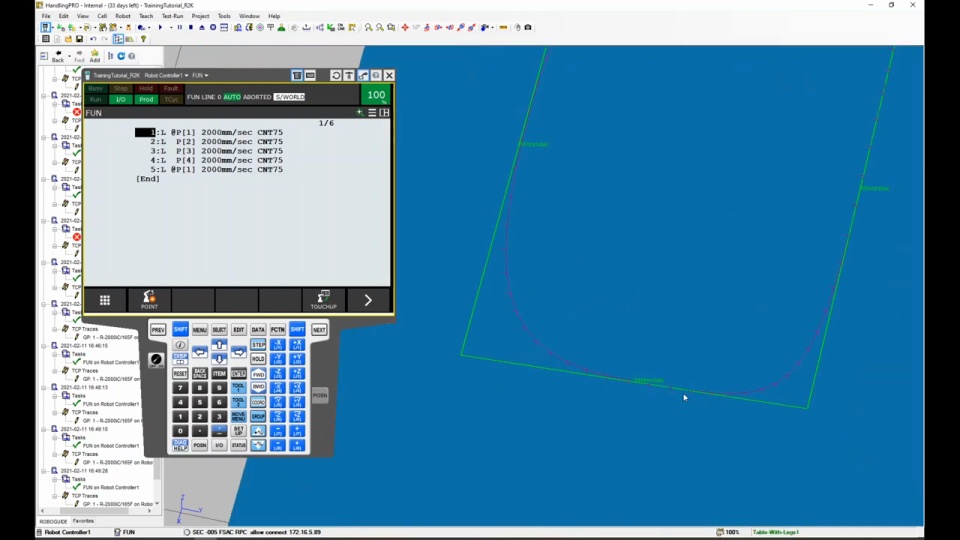Click the Back navigation arrow icon

pyautogui.click(x=58, y=55)
